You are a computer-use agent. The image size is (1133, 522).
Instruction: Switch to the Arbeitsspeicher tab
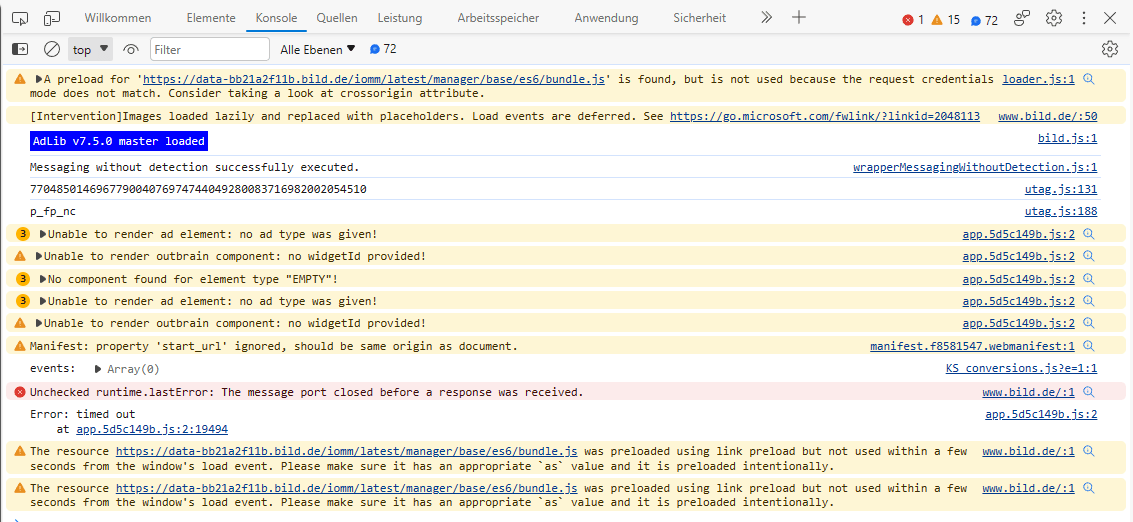point(498,18)
